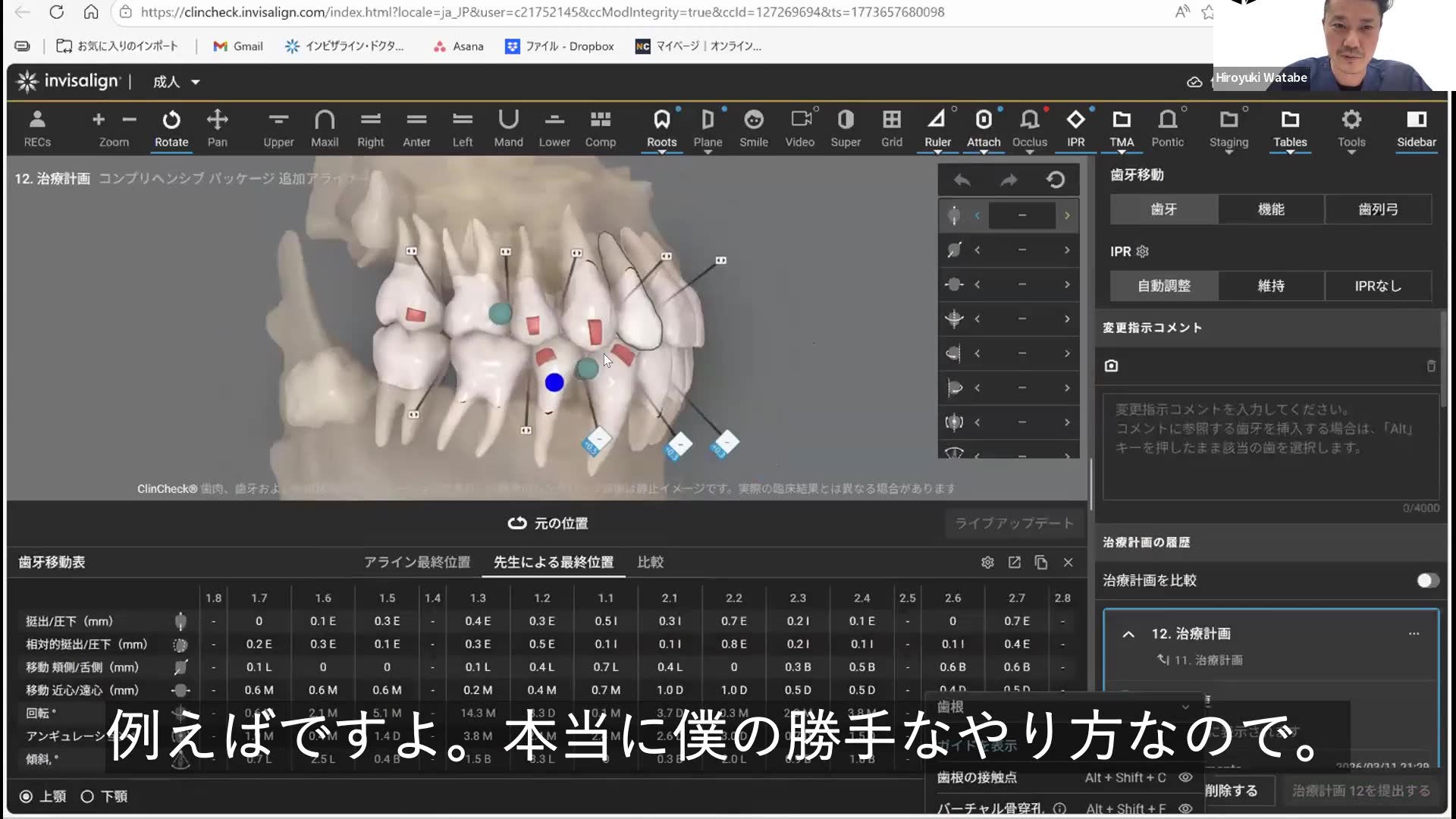Select the Rotate tool
Image resolution: width=1456 pixels, height=819 pixels.
(171, 127)
